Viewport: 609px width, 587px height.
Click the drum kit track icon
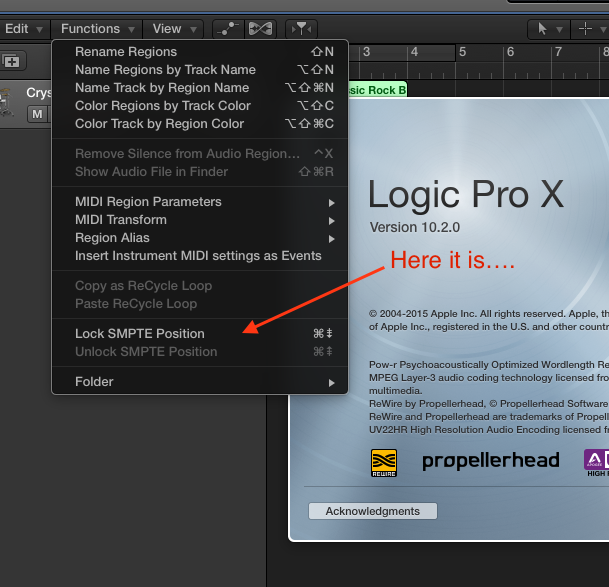pyautogui.click(x=7, y=103)
